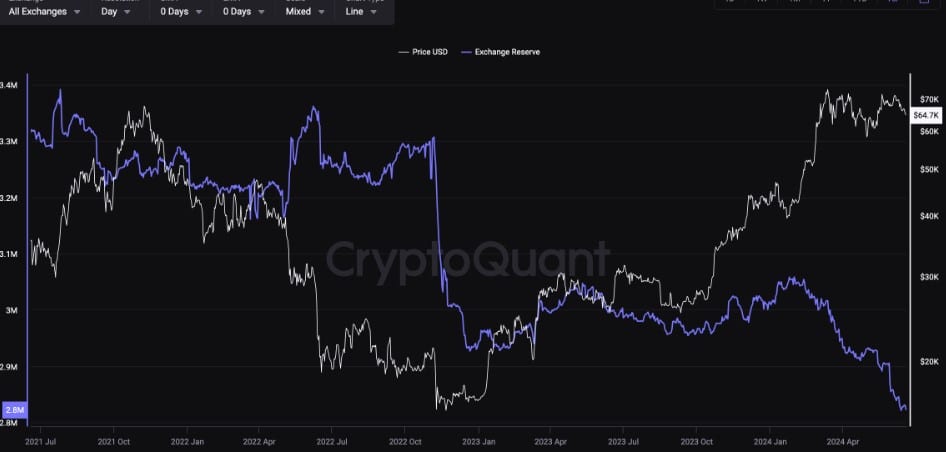This screenshot has height=452, width=946.
Task: Click the 3.4M reserve axis label
Action: click(x=9, y=85)
